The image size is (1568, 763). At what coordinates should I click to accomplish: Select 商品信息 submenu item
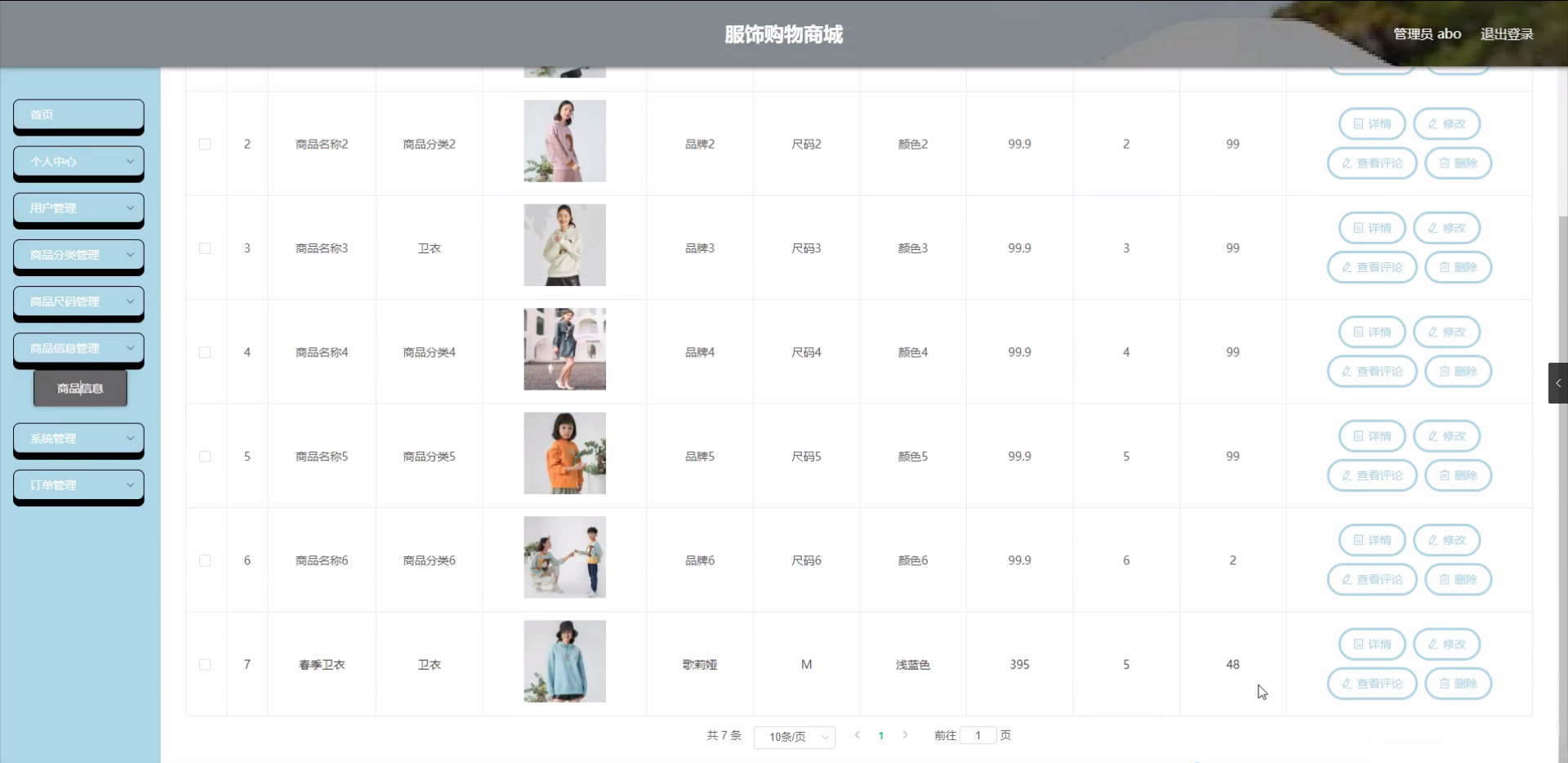click(x=80, y=389)
